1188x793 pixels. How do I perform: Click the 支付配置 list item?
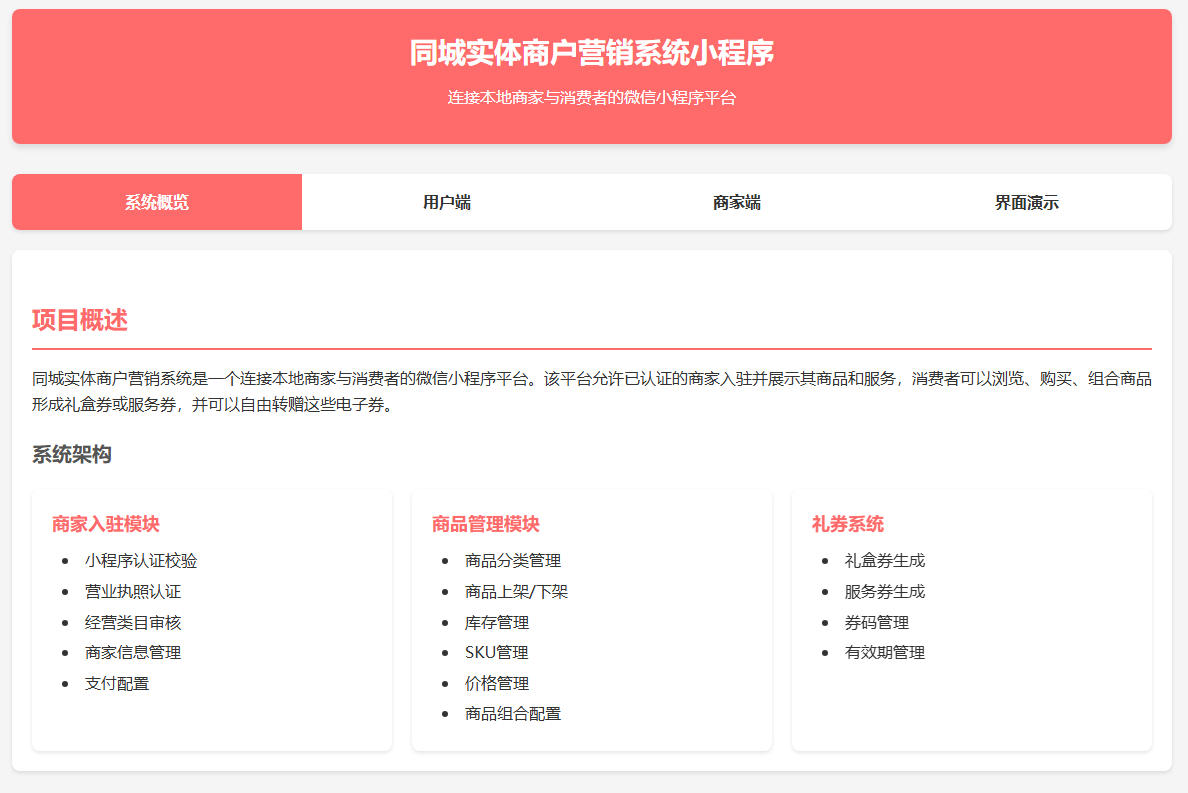[x=117, y=684]
